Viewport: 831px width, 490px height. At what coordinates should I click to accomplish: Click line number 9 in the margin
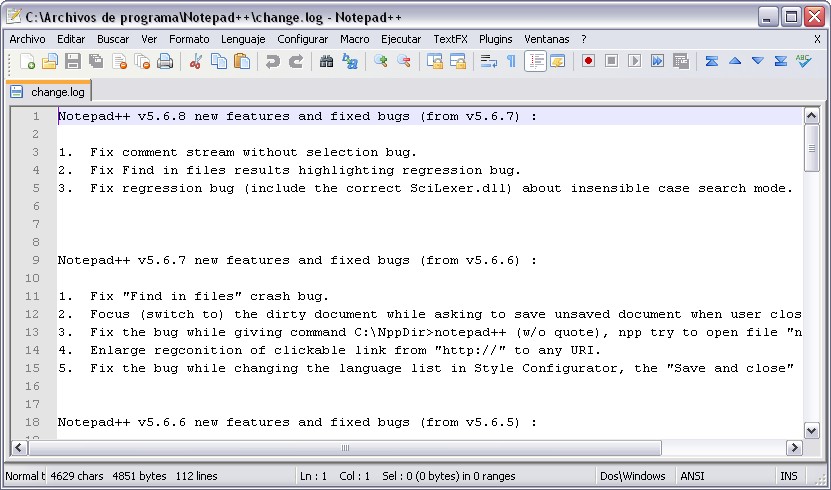pos(36,260)
